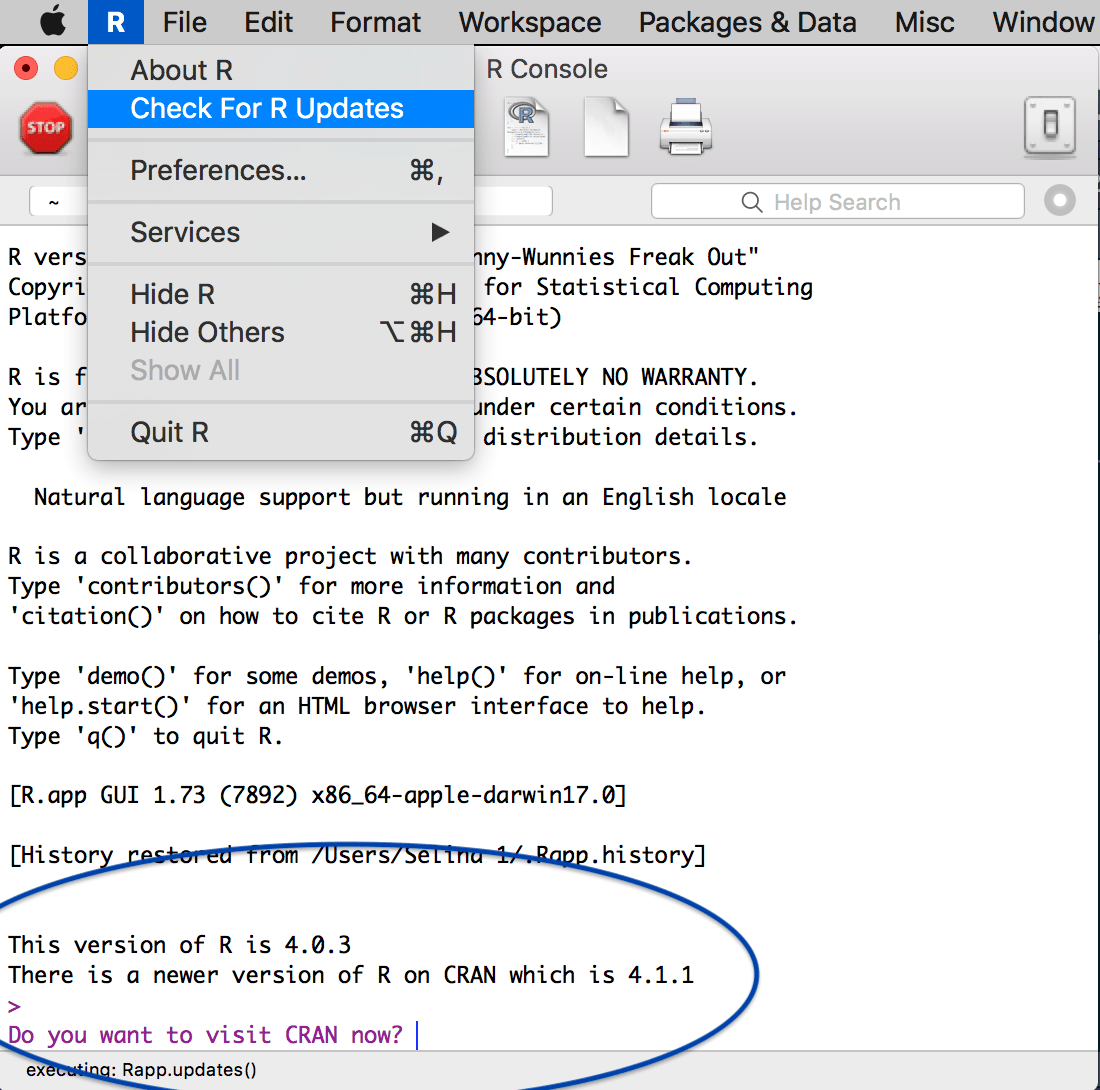1100x1090 pixels.
Task: Select "Hide Others"
Action: 207,332
